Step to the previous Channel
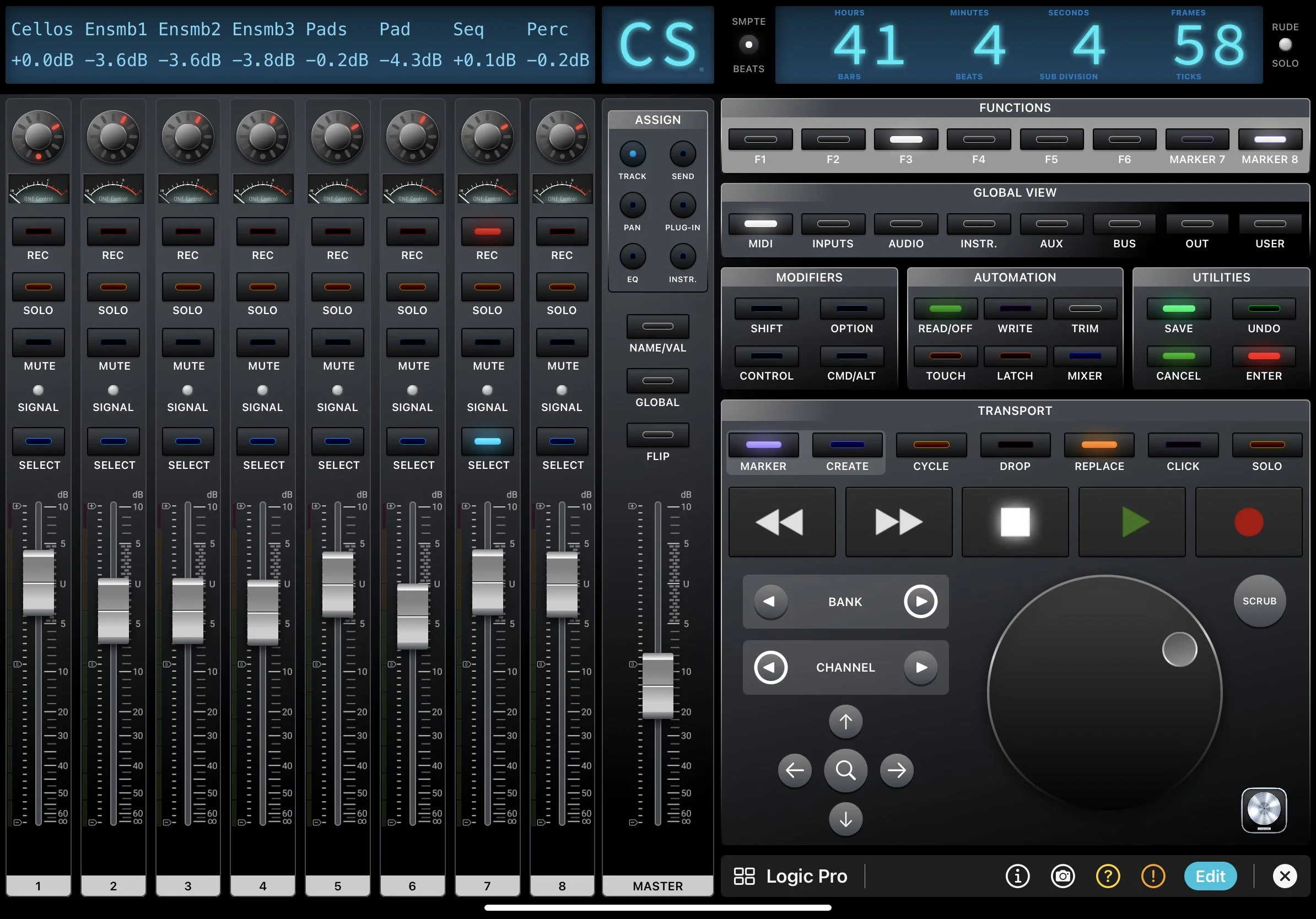Image resolution: width=1316 pixels, height=919 pixels. [770, 667]
